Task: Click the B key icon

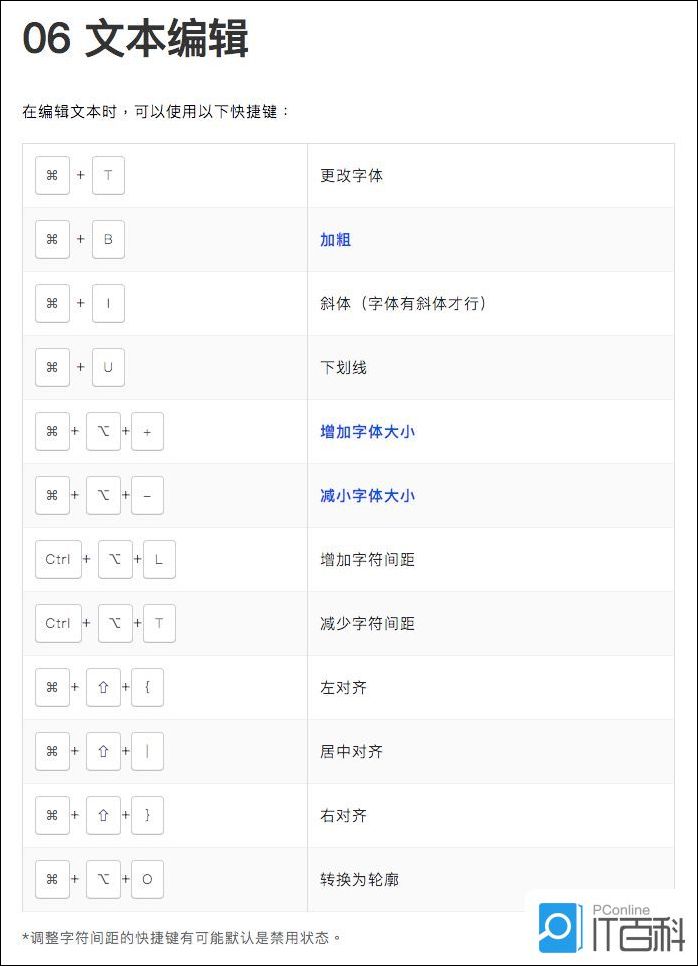Action: coord(108,240)
